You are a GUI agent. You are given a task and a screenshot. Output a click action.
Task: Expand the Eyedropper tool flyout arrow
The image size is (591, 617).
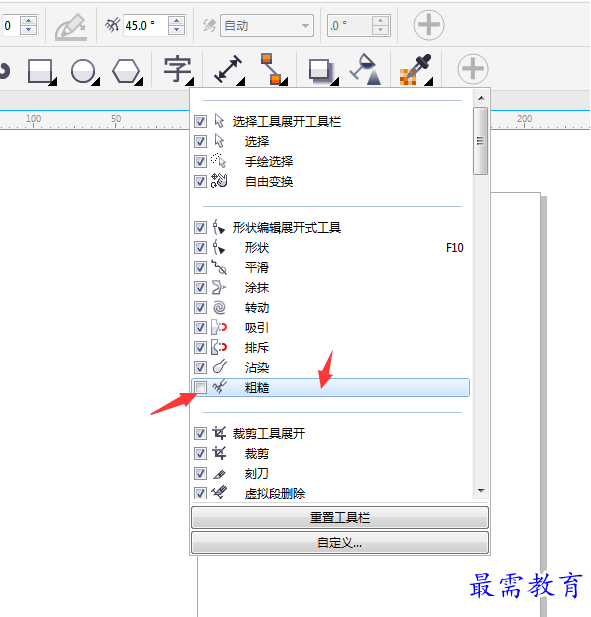tap(429, 81)
